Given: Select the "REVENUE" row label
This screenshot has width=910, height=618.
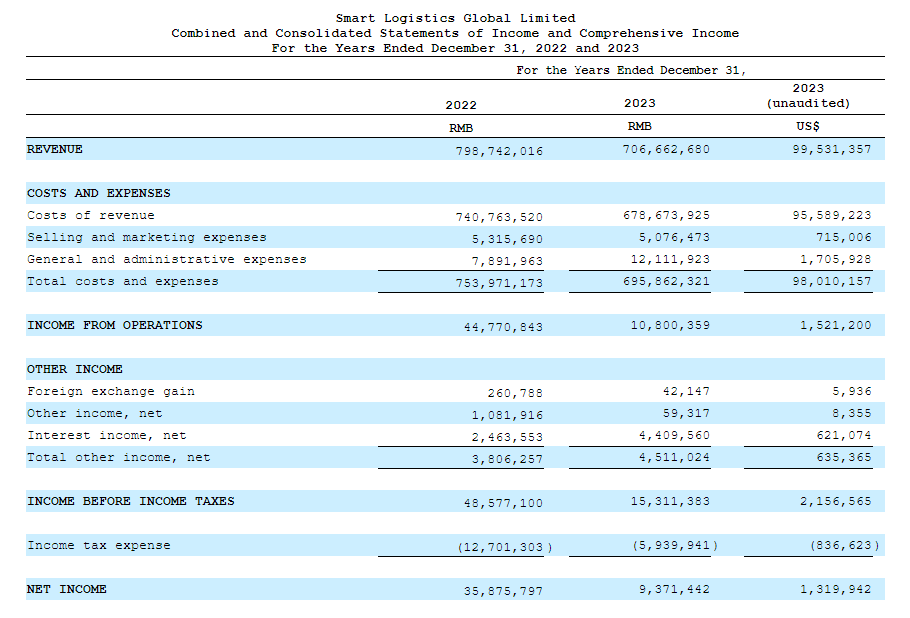Looking at the screenshot, I should click(55, 149).
